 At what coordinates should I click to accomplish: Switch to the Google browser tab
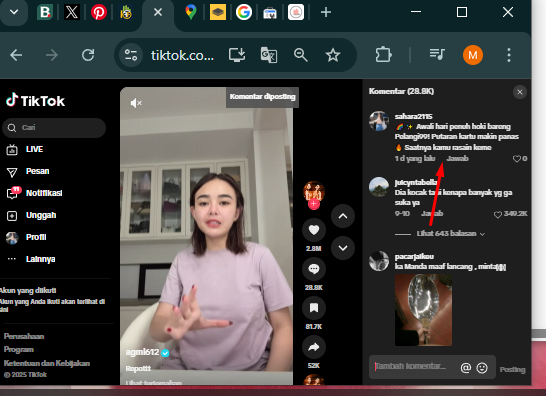point(244,13)
